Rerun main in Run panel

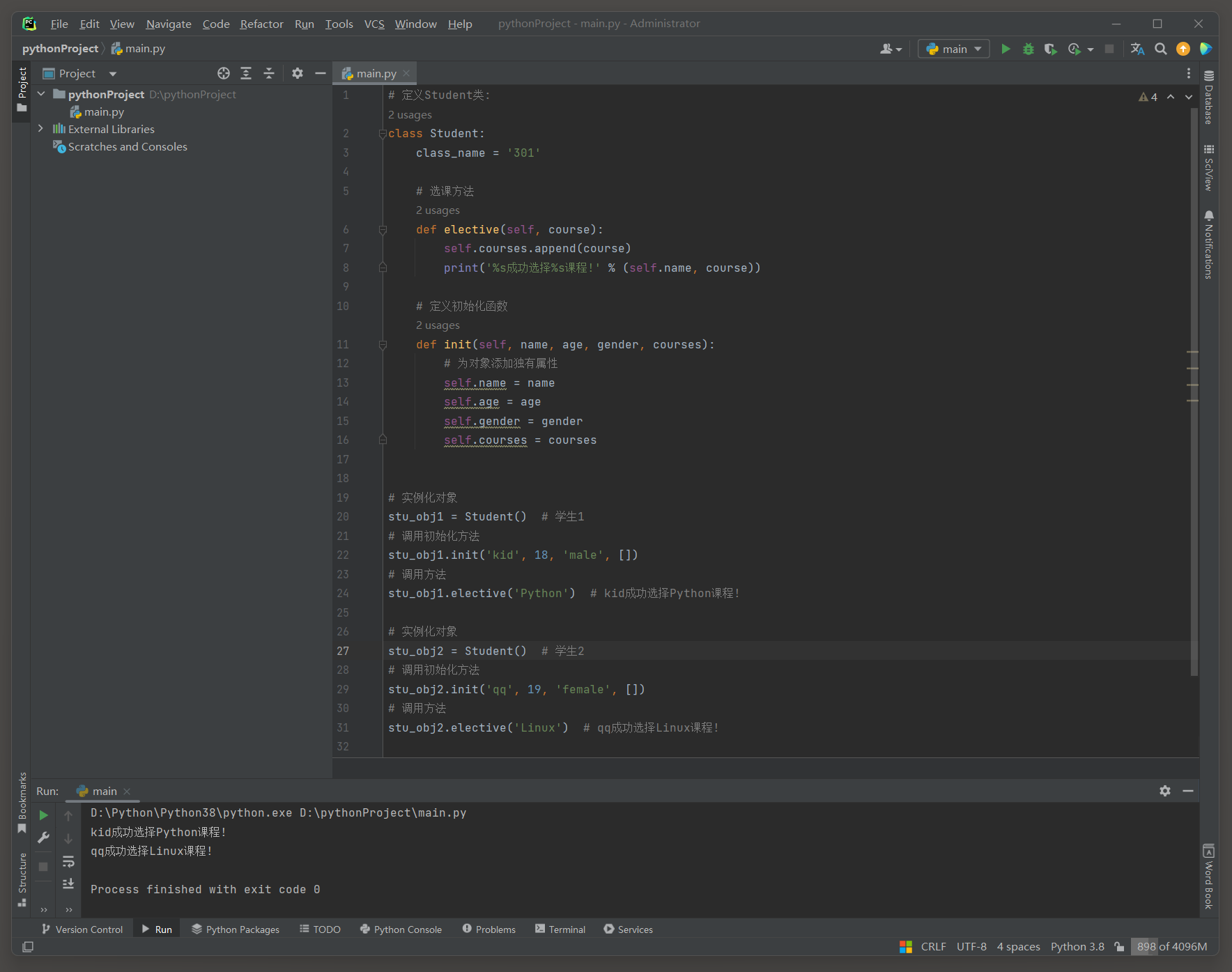[43, 815]
